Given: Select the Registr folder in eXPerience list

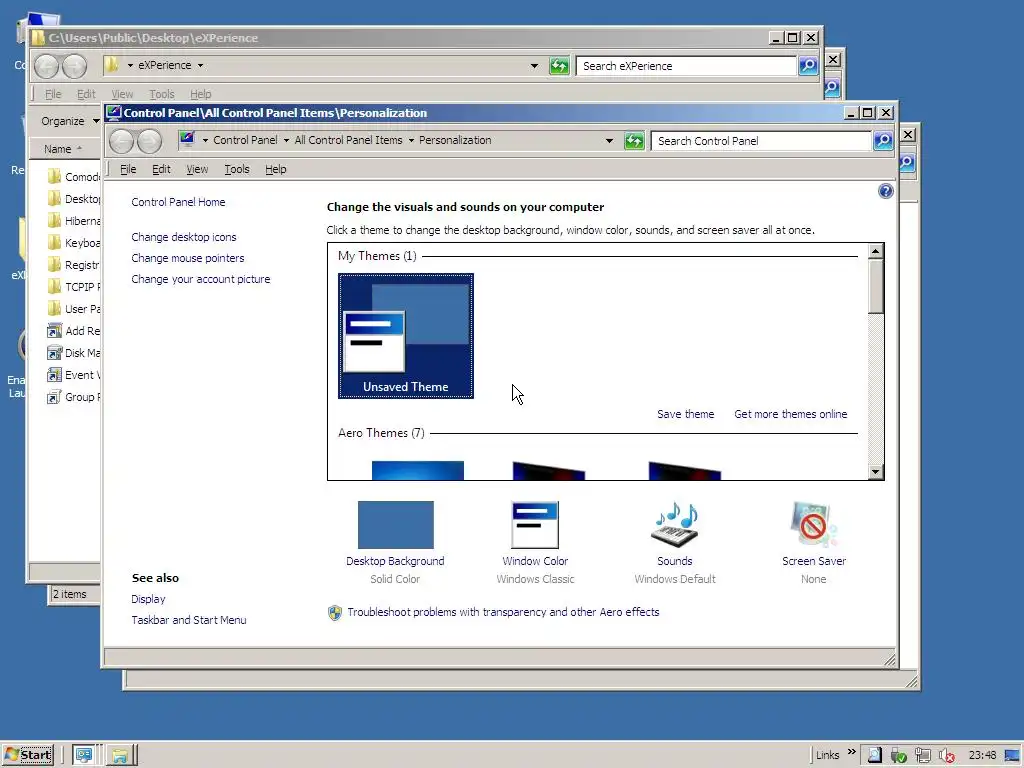Looking at the screenshot, I should point(74,264).
